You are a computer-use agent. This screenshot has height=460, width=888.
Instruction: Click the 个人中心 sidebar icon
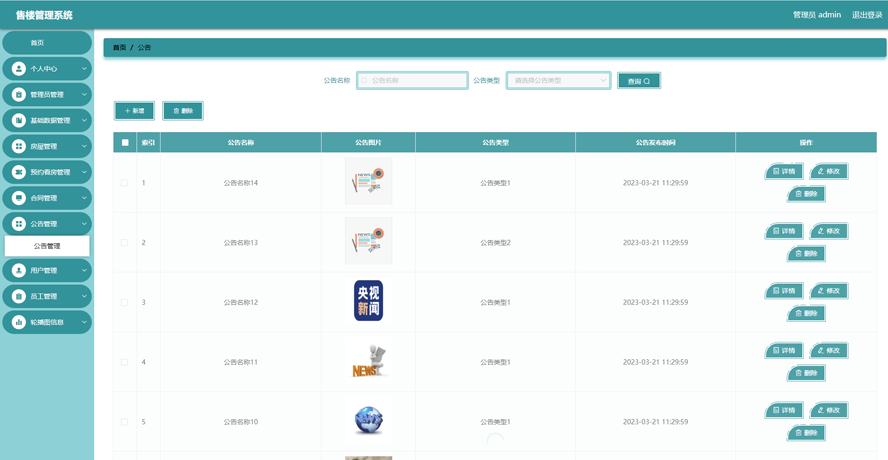tap(19, 69)
